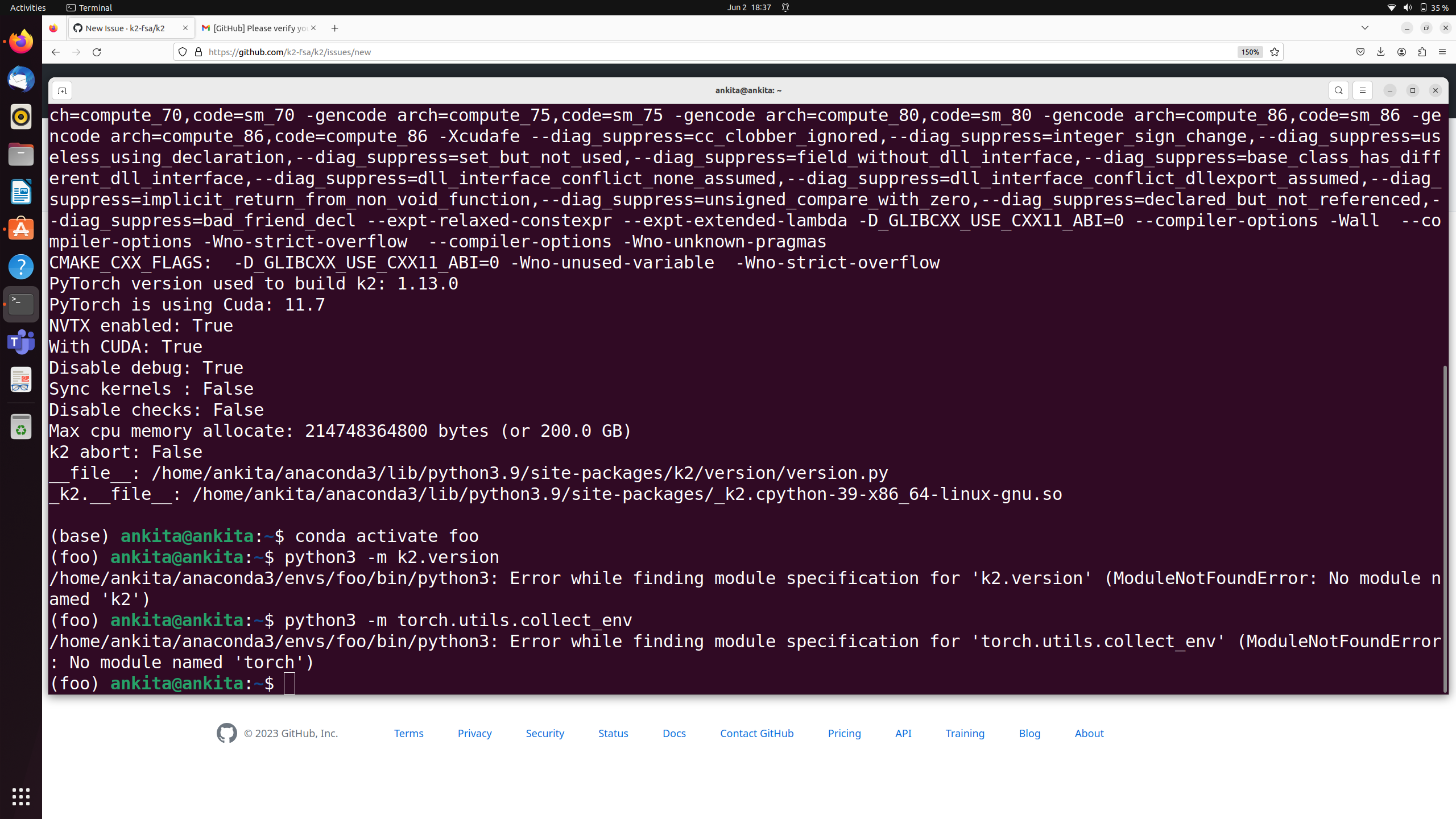The height and width of the screenshot is (819, 1456).
Task: Click the 150% zoom level control
Action: tap(1249, 52)
